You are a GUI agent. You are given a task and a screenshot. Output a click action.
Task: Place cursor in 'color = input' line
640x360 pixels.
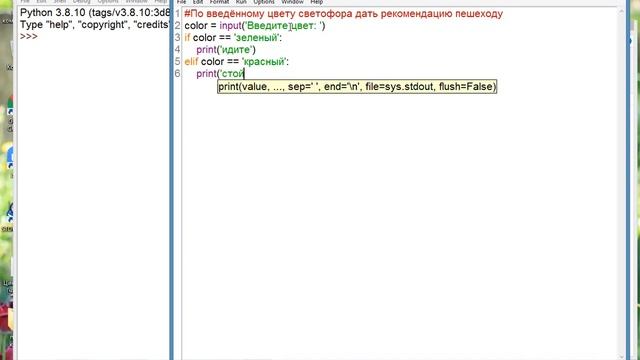coord(255,26)
